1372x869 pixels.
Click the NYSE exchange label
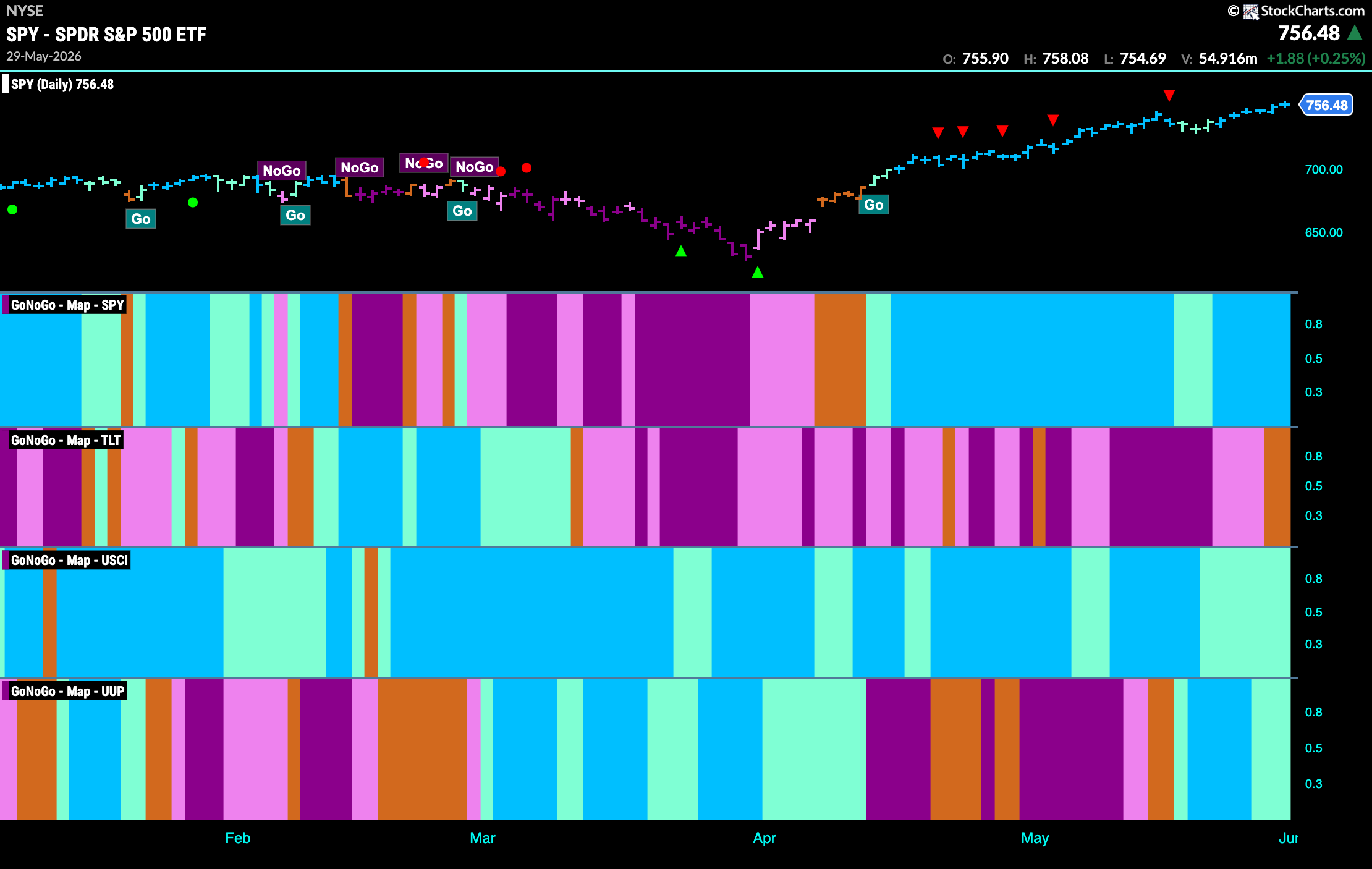pos(25,11)
